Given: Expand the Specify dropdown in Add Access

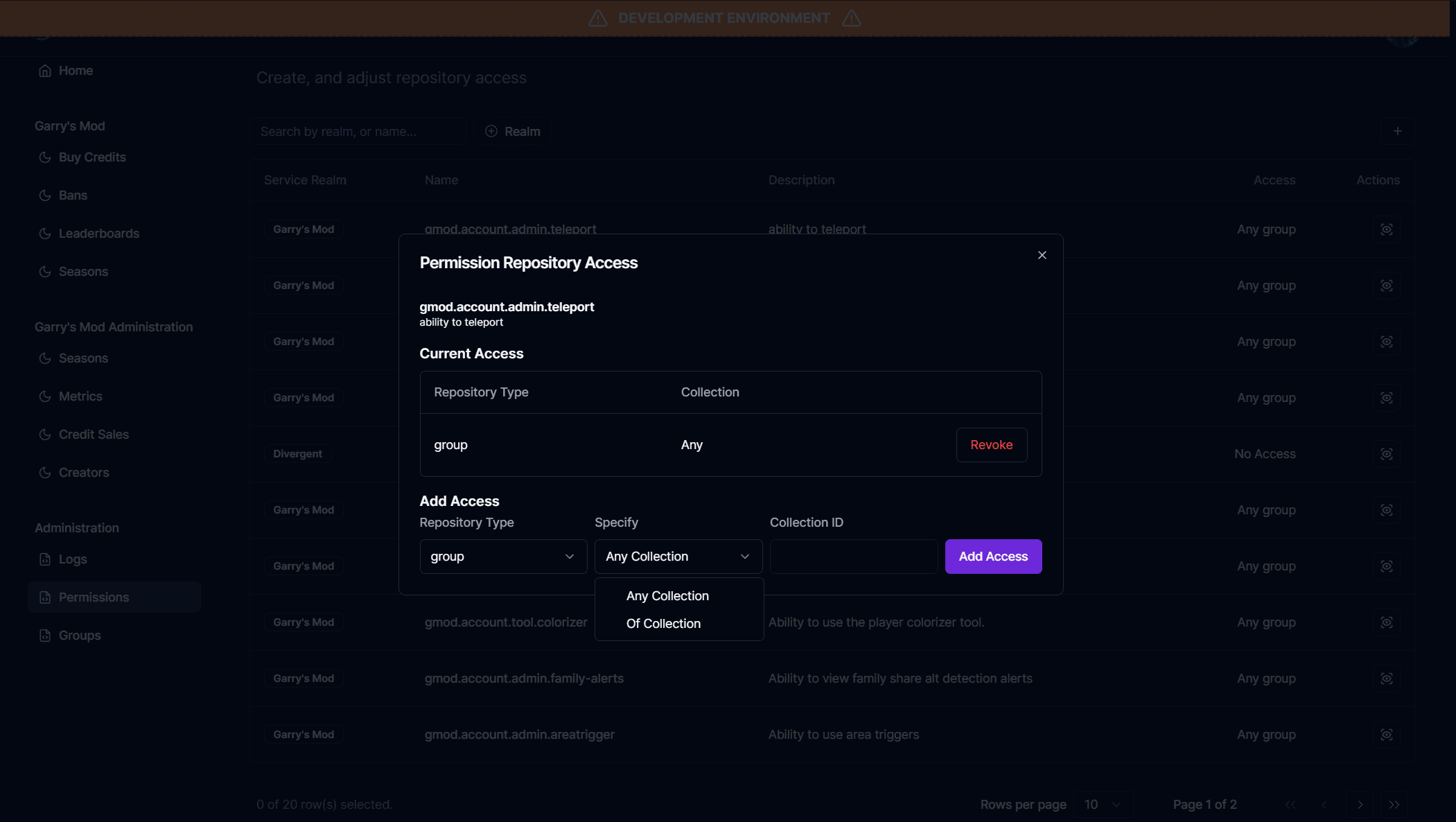Looking at the screenshot, I should 677,556.
